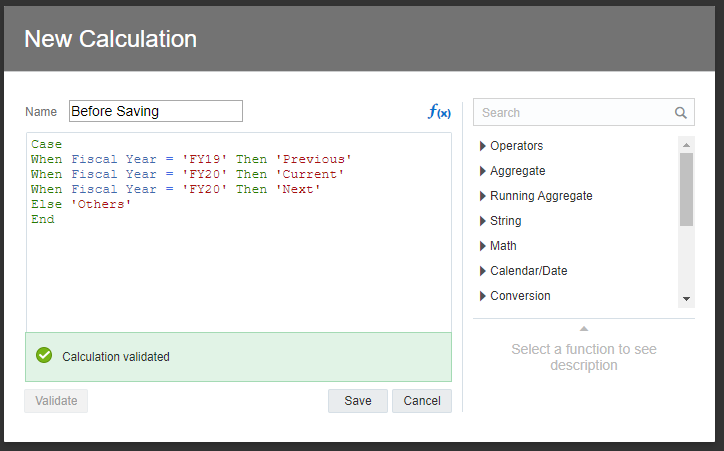Click the 'Name' field label
The height and width of the screenshot is (451, 724).
click(x=41, y=112)
